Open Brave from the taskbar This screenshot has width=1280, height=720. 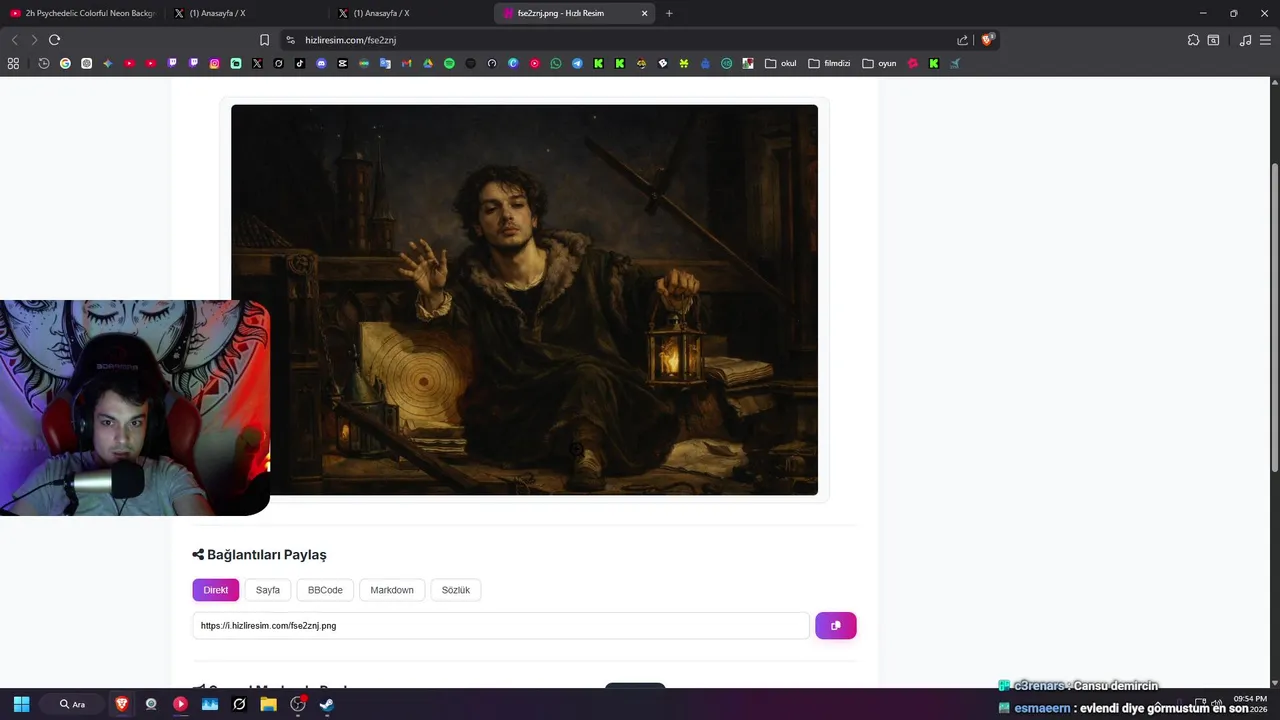tap(122, 704)
